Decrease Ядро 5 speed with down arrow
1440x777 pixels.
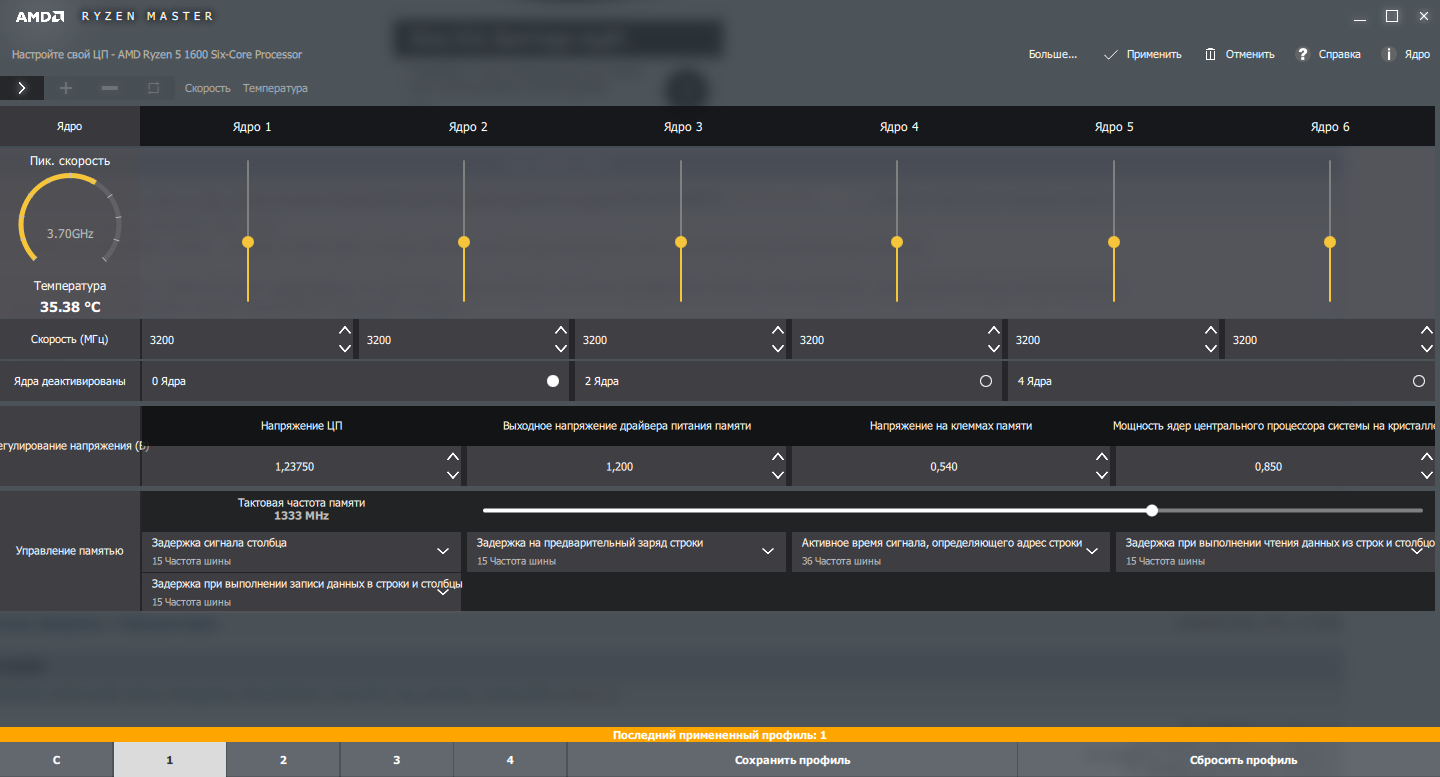pos(1210,348)
